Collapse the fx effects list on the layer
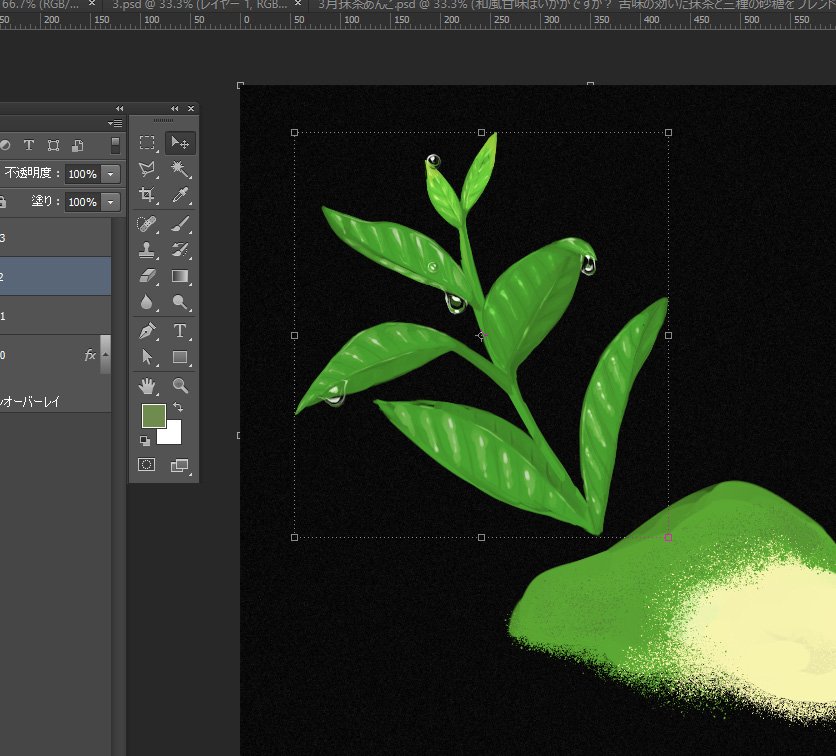 pyautogui.click(x=106, y=355)
